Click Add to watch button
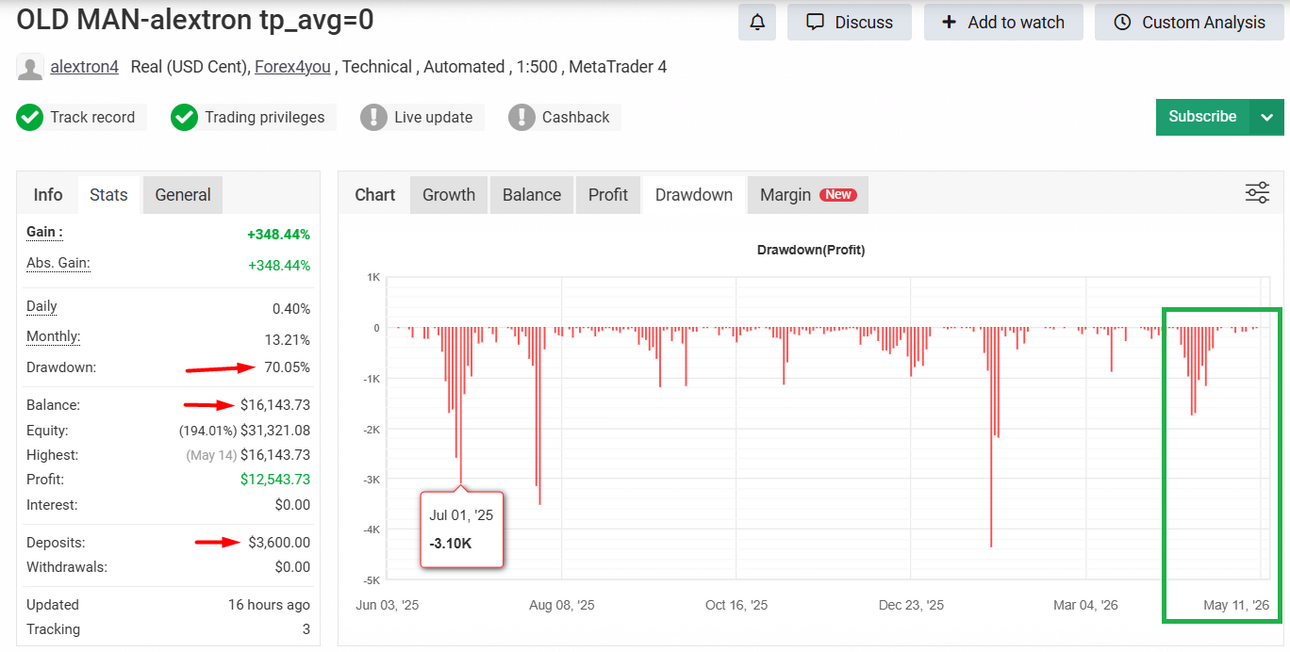This screenshot has height=652, width=1290. (1003, 22)
